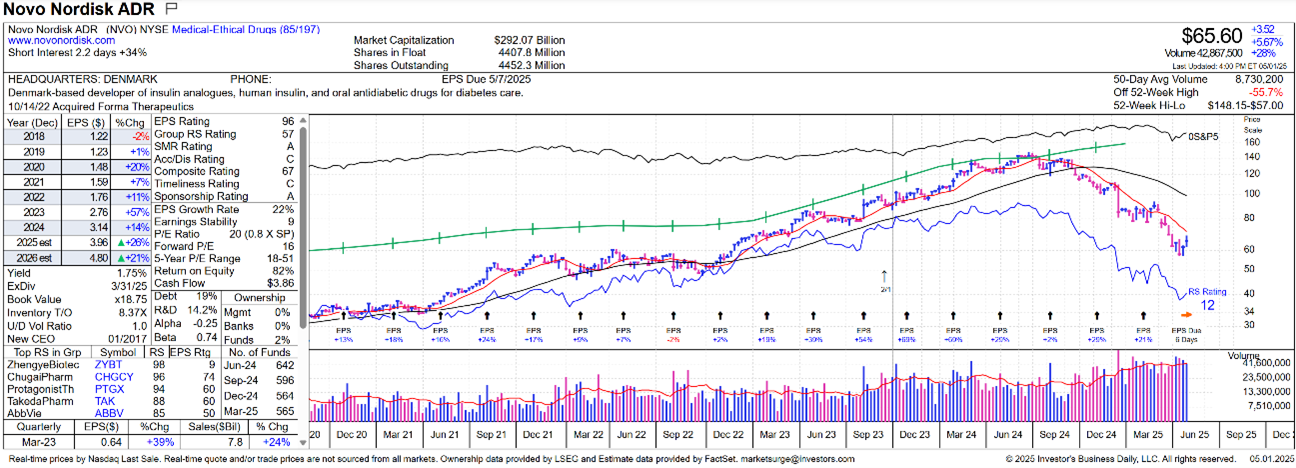Click the EPS arrow marker labeled +24%
Image resolution: width=1296 pixels, height=468 pixels.
point(487,314)
